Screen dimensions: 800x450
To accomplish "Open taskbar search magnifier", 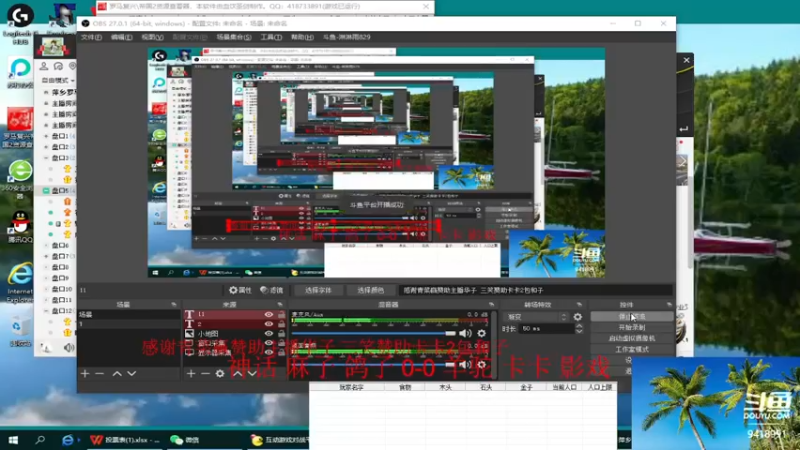I will pos(40,439).
